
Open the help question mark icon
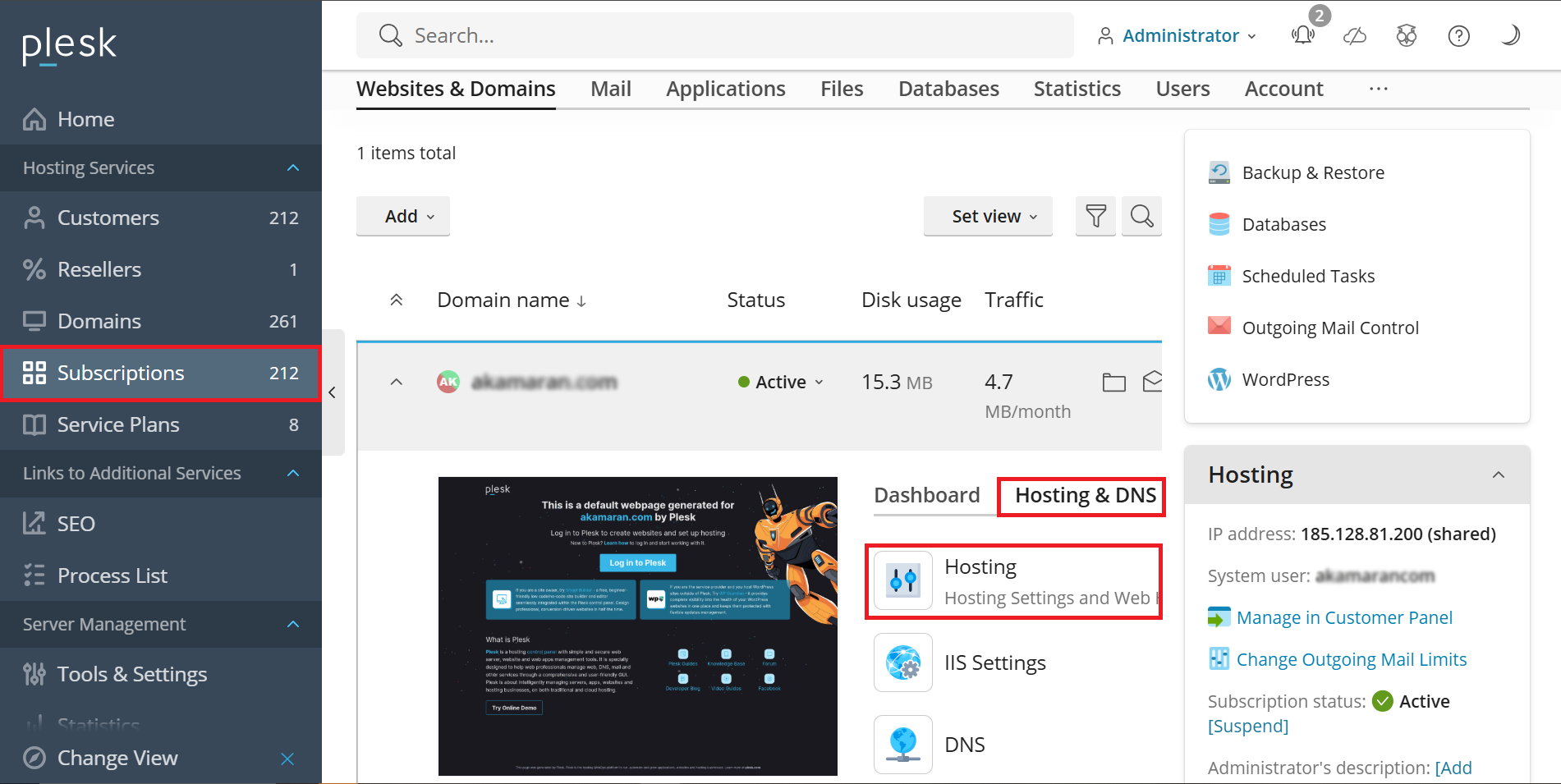click(1459, 35)
